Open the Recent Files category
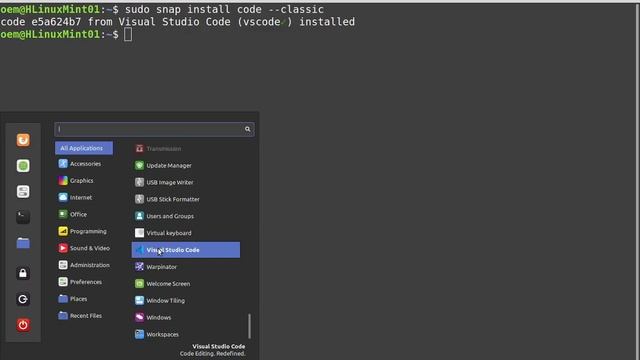This screenshot has width=640, height=360. coord(84,316)
